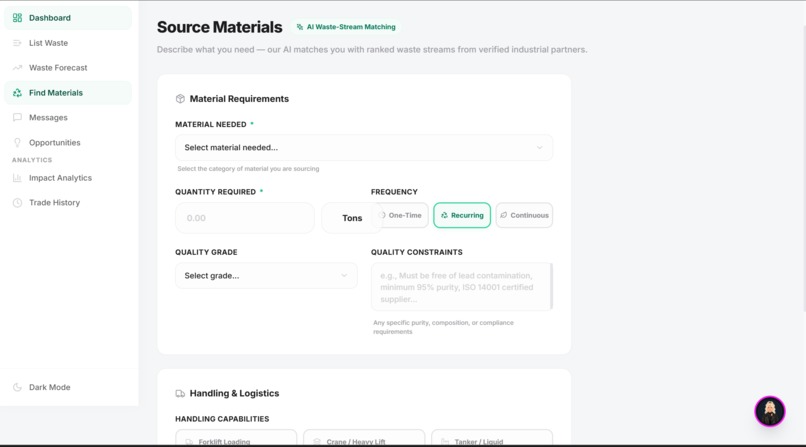The image size is (806, 447).
Task: Click the QUALITY GRADE label
Action: tap(206, 252)
